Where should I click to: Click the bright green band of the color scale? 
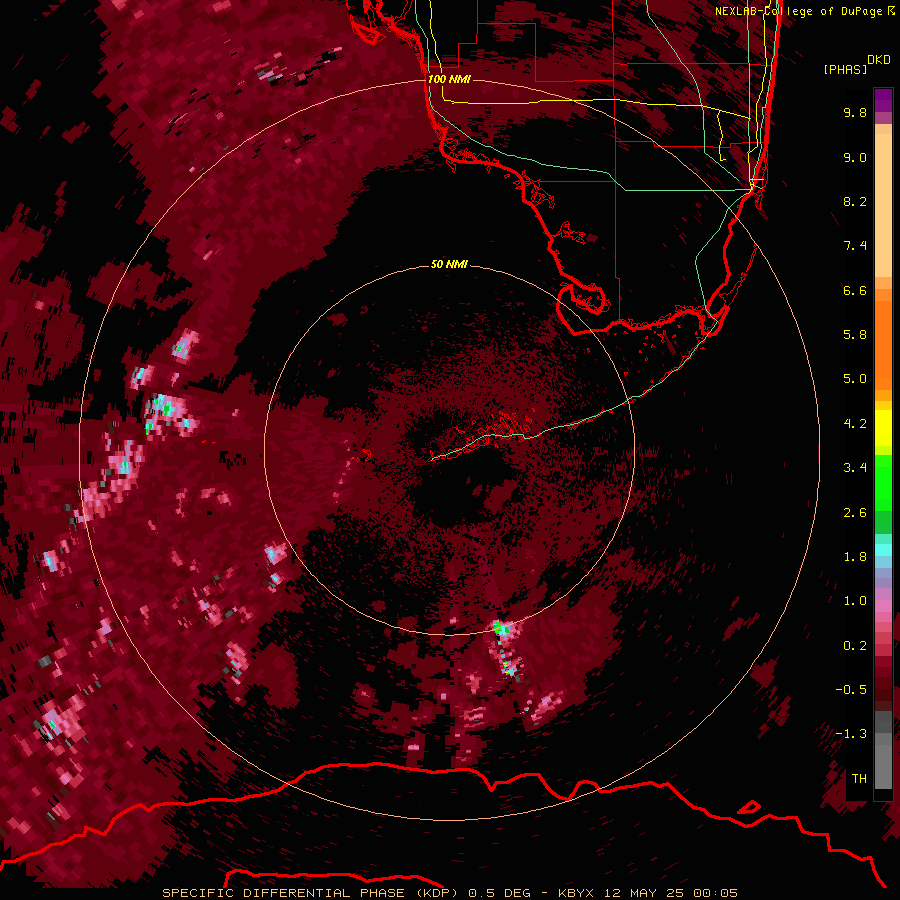click(883, 482)
